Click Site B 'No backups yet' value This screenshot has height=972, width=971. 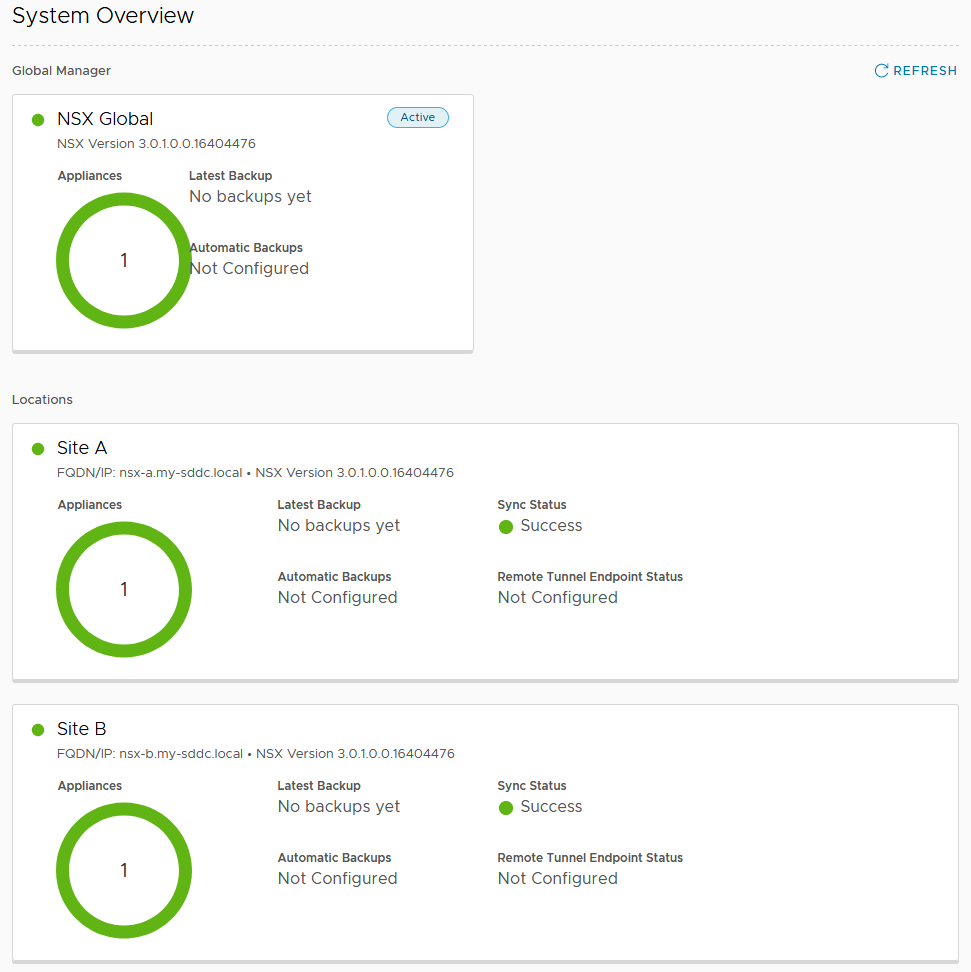pyautogui.click(x=339, y=806)
